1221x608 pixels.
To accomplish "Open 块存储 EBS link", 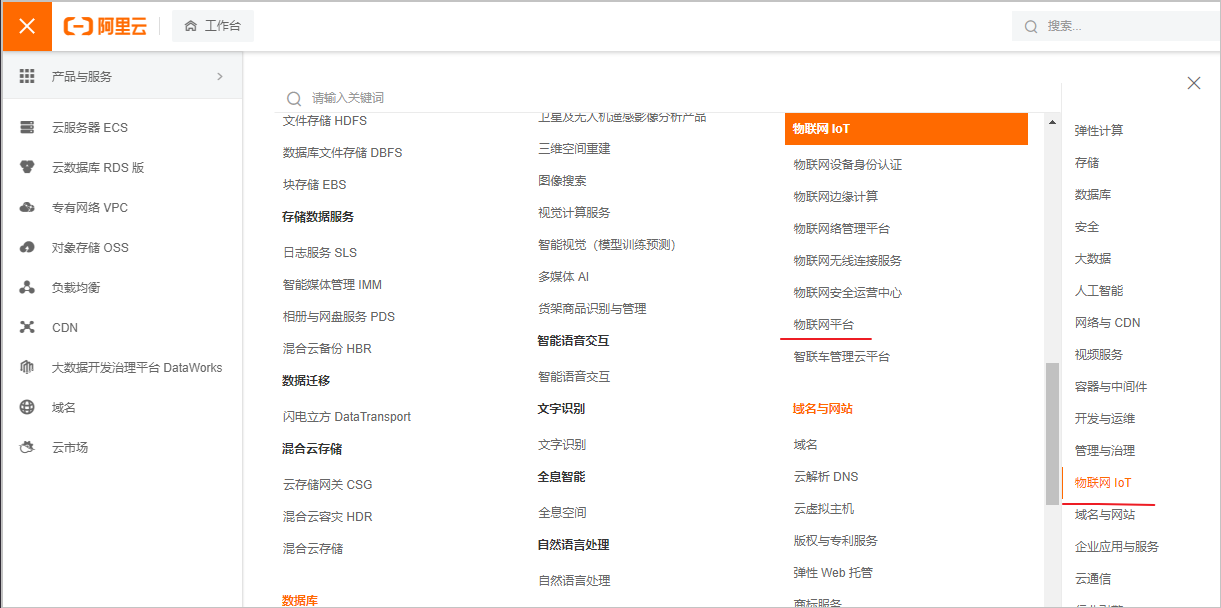I will click(x=315, y=184).
